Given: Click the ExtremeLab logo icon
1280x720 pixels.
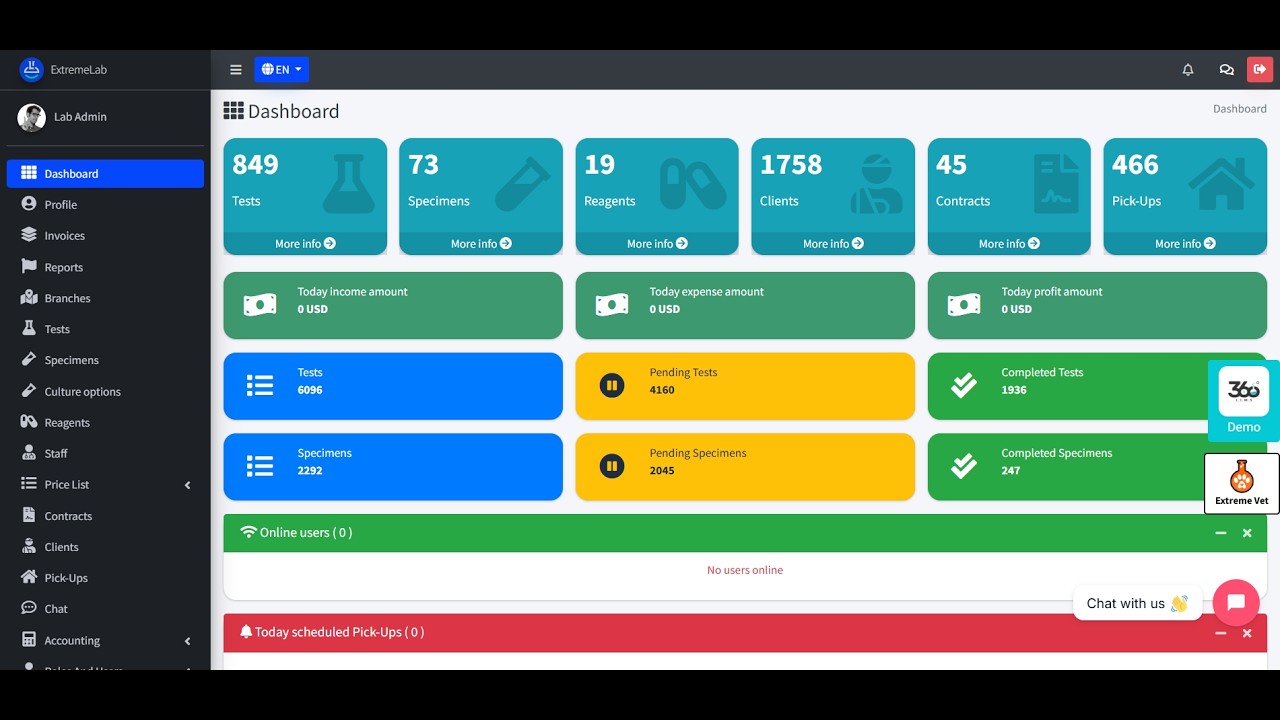Looking at the screenshot, I should 31,69.
